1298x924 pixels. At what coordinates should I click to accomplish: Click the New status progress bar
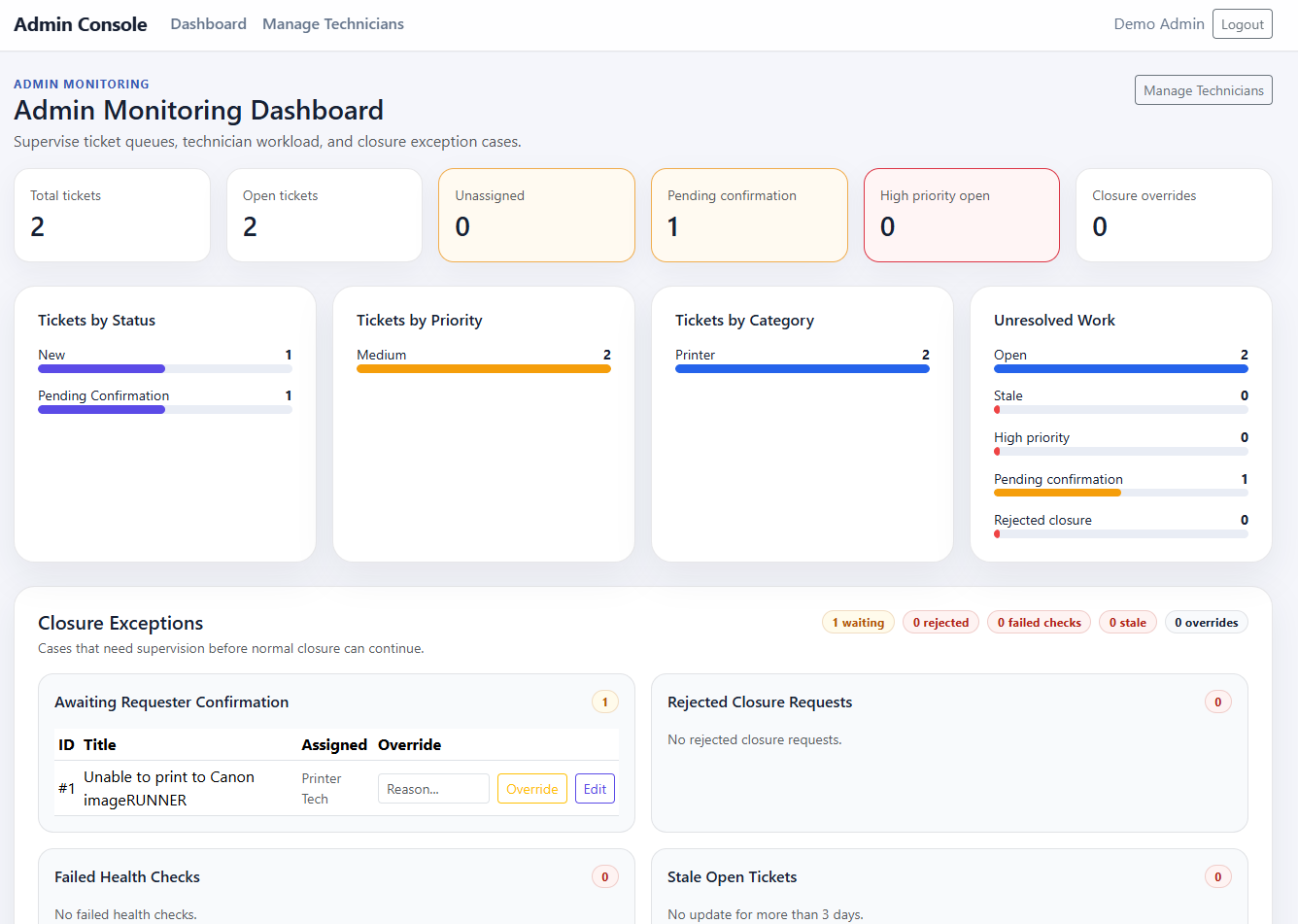[x=165, y=369]
